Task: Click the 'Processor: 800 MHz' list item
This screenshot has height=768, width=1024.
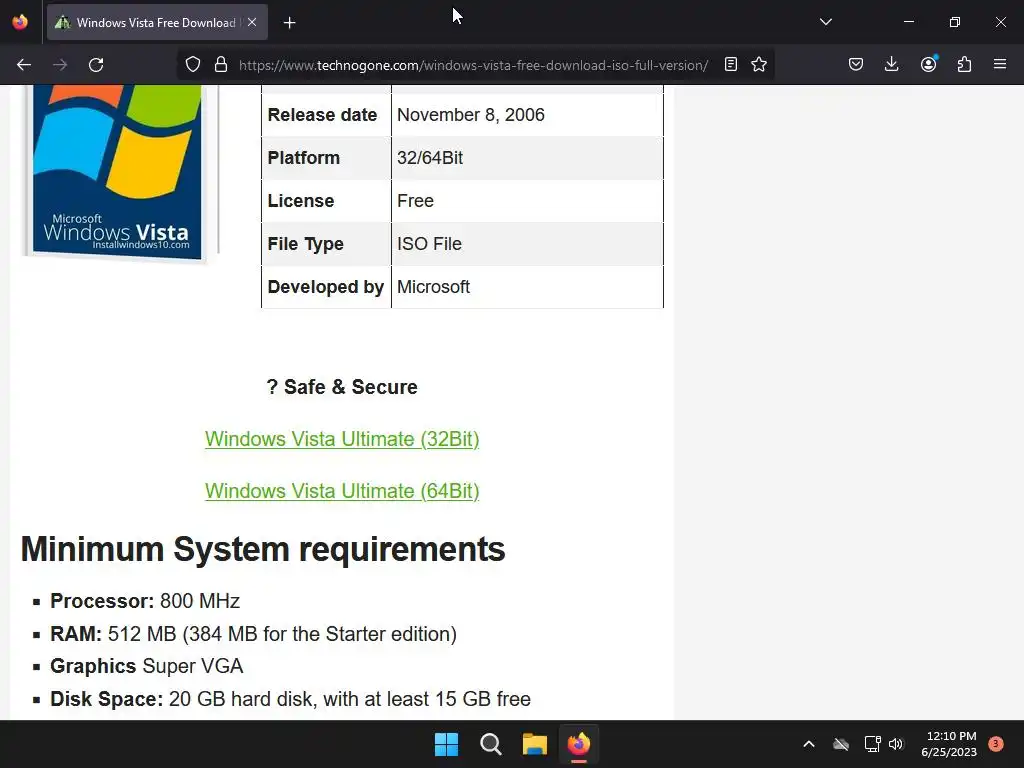Action: 145,601
